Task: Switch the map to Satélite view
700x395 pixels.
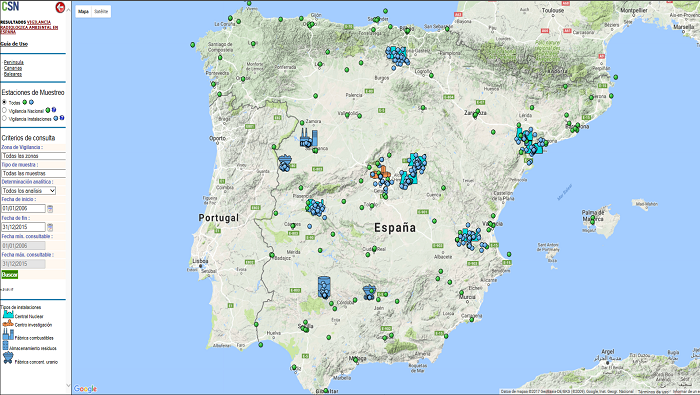Action: pyautogui.click(x=101, y=12)
